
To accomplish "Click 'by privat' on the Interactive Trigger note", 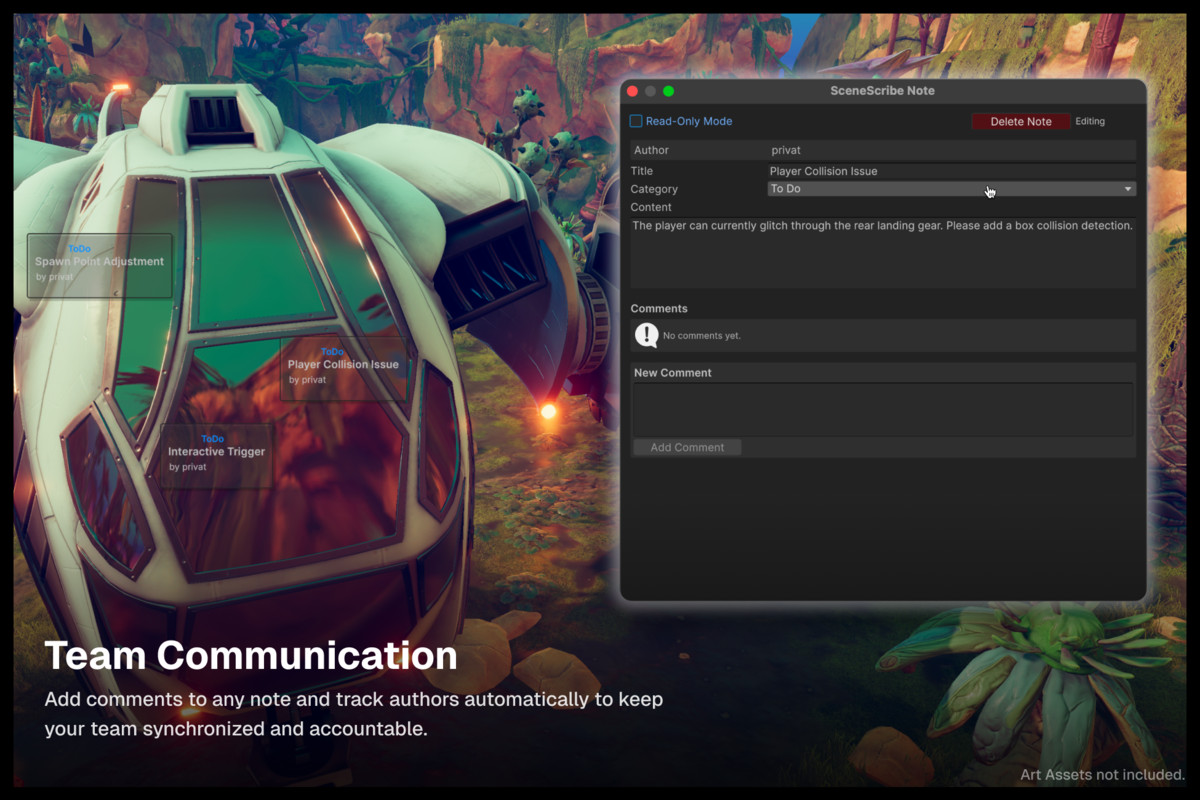I will (x=188, y=466).
